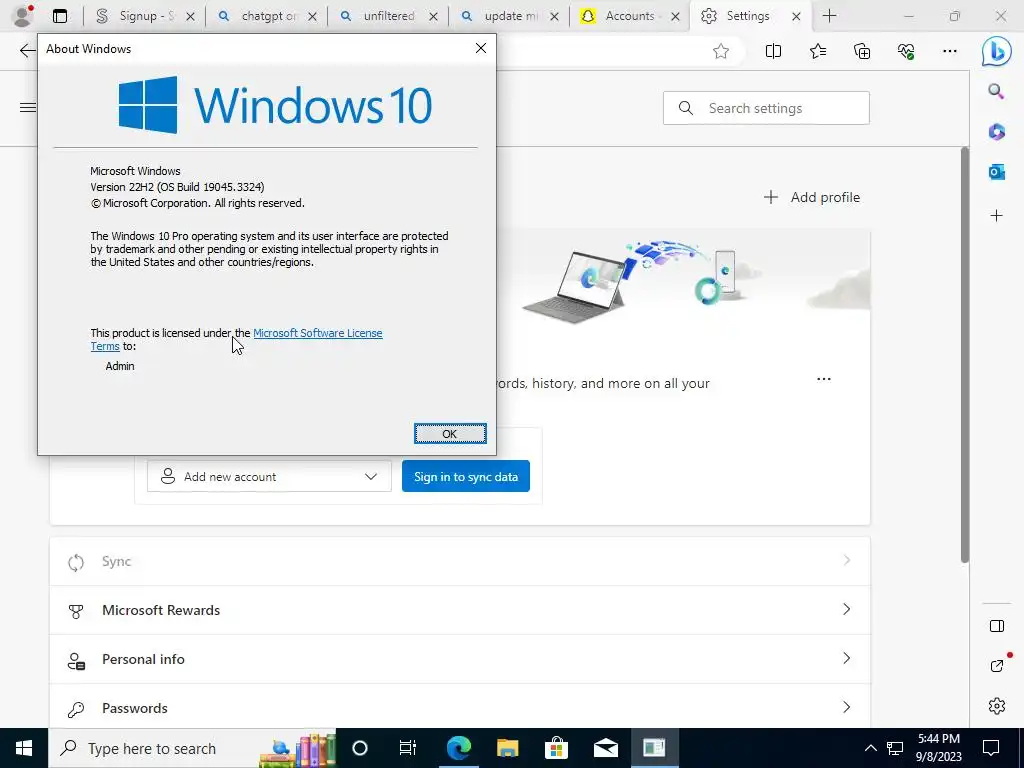Click Sign in to sync data
The width and height of the screenshot is (1024, 768).
[x=466, y=477]
